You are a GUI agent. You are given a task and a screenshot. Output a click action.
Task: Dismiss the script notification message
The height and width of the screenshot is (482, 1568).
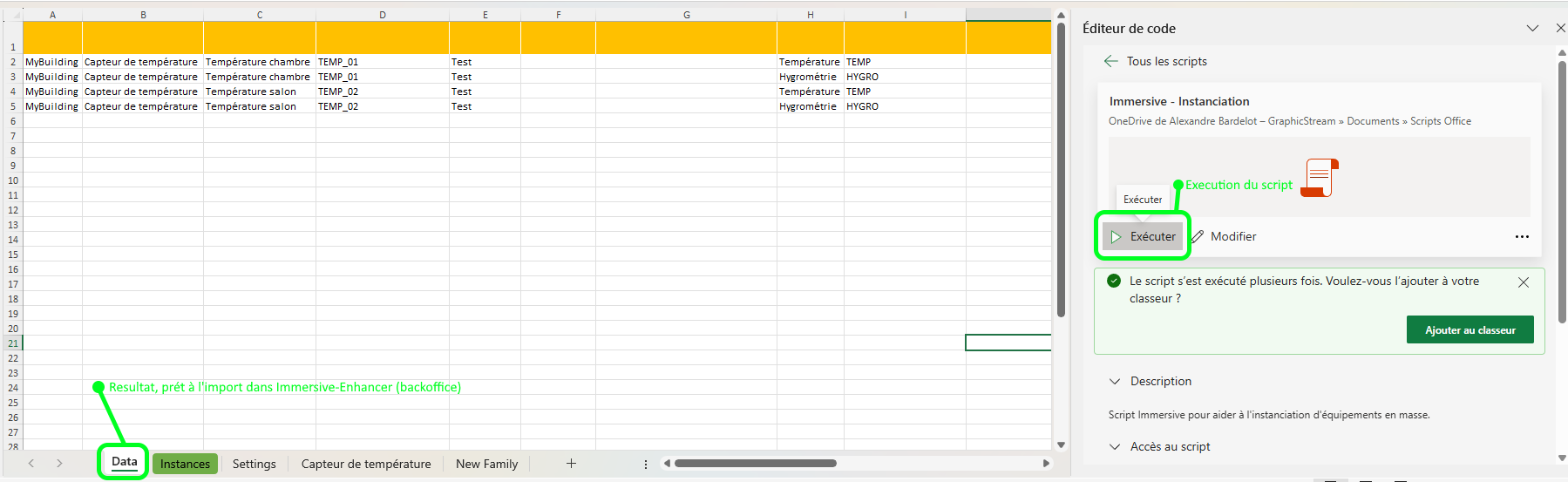pos(1523,282)
